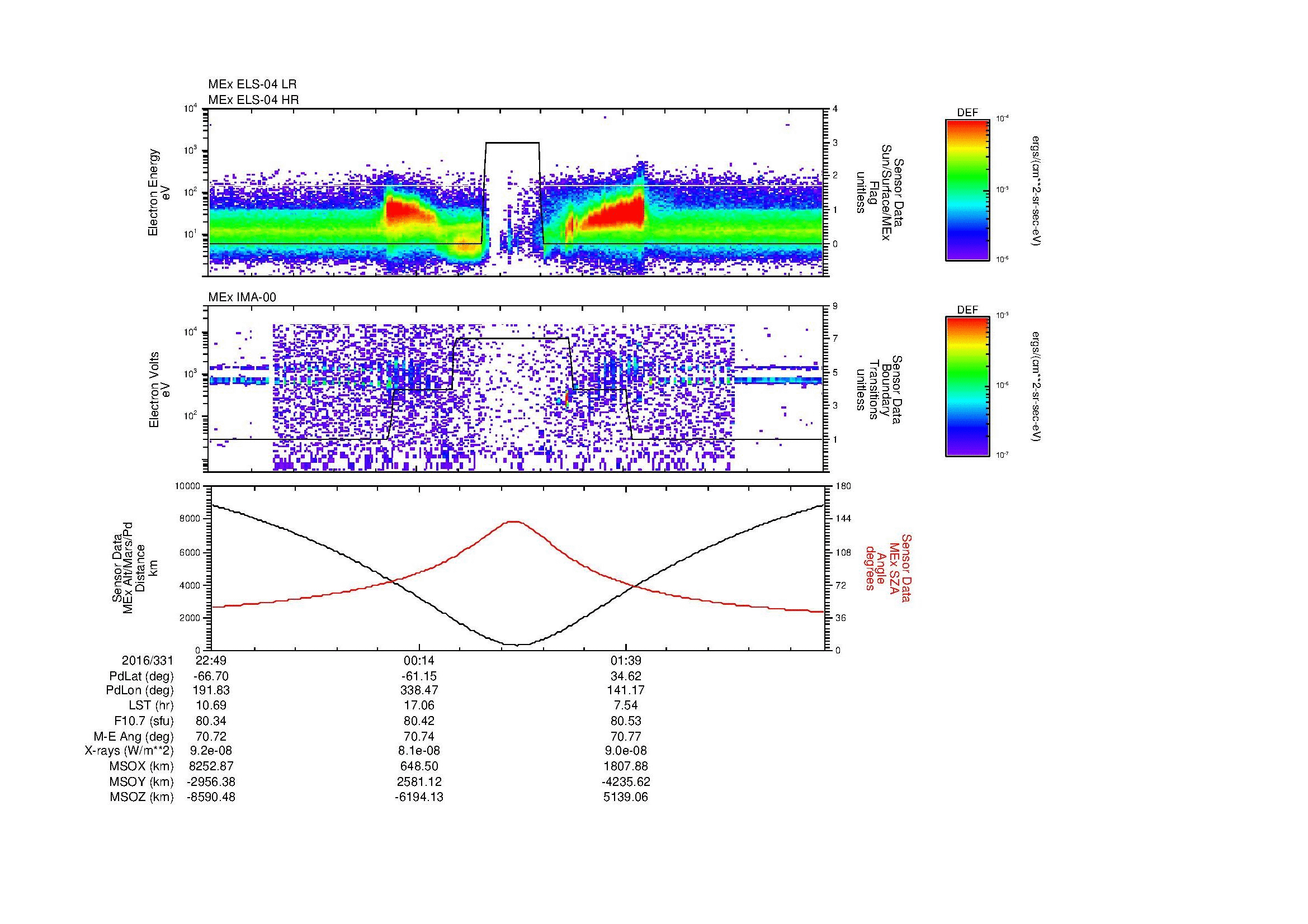Click MSOY value '2581.12'

419,782
